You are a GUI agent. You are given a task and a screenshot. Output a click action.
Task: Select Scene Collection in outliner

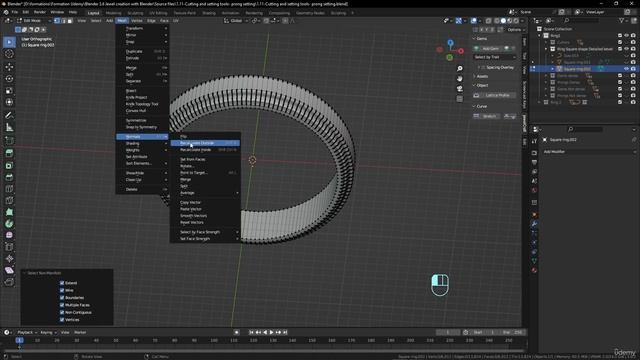point(558,29)
